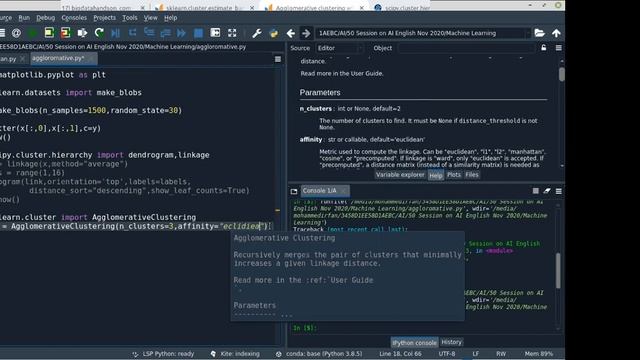The image size is (640, 360).
Task: Start debugging the file
Action: 116,33
